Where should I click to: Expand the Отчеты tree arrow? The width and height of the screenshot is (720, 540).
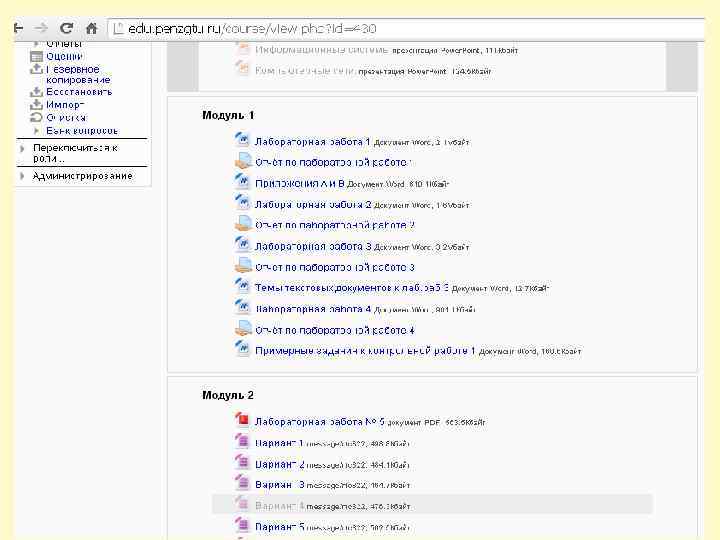pos(36,44)
